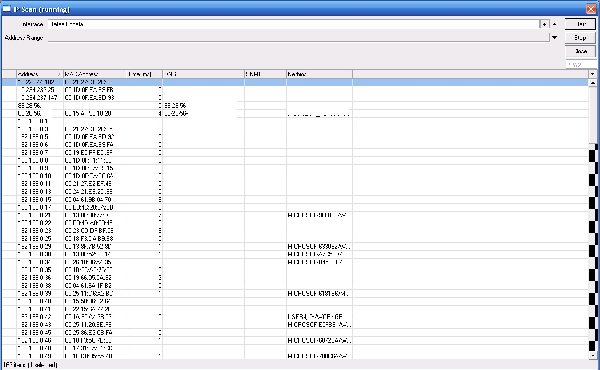This screenshot has height=370, width=600.
Task: Sort by the Time (ms) column header
Action: point(145,74)
